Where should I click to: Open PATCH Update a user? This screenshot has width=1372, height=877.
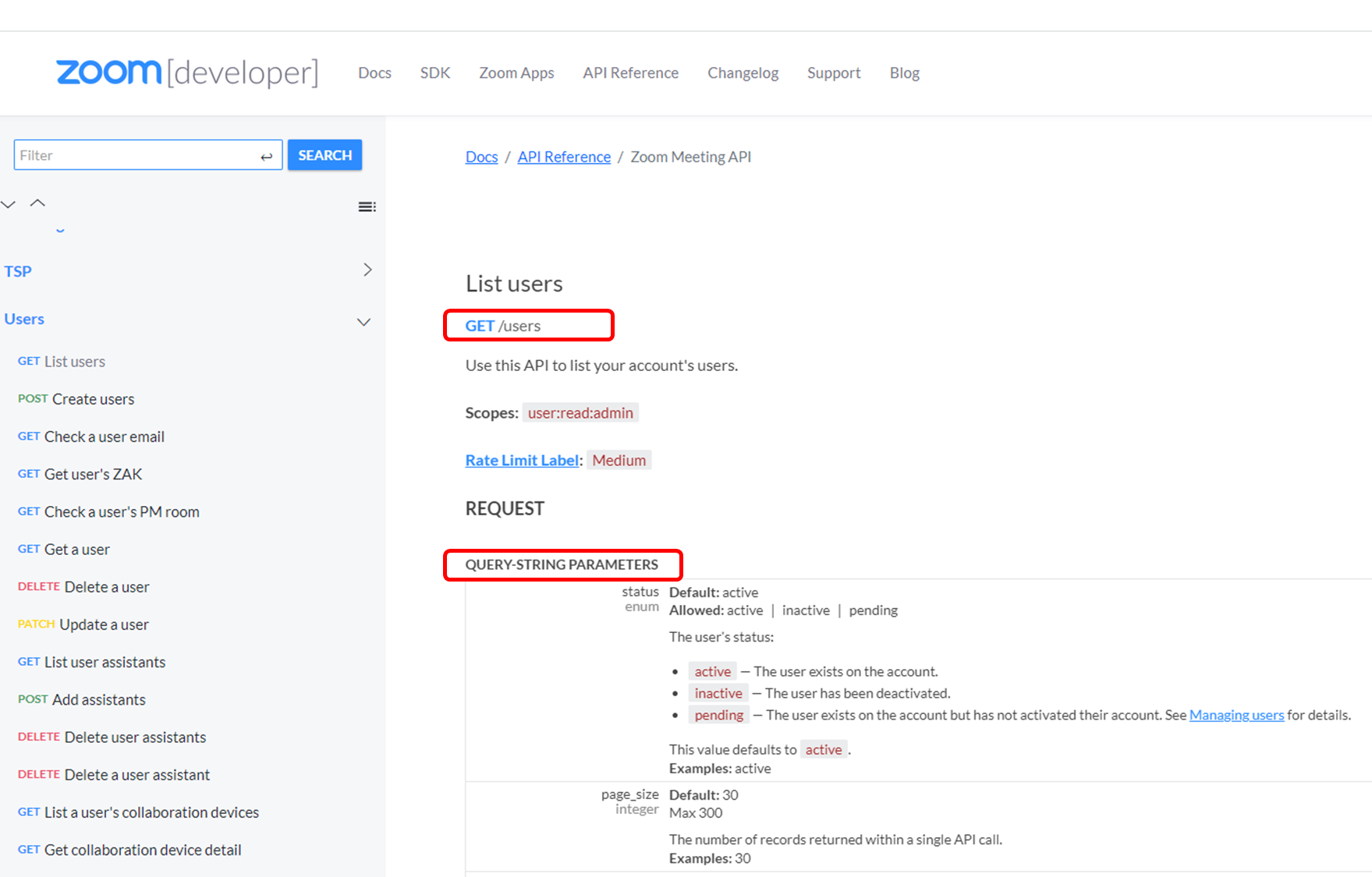point(83,624)
